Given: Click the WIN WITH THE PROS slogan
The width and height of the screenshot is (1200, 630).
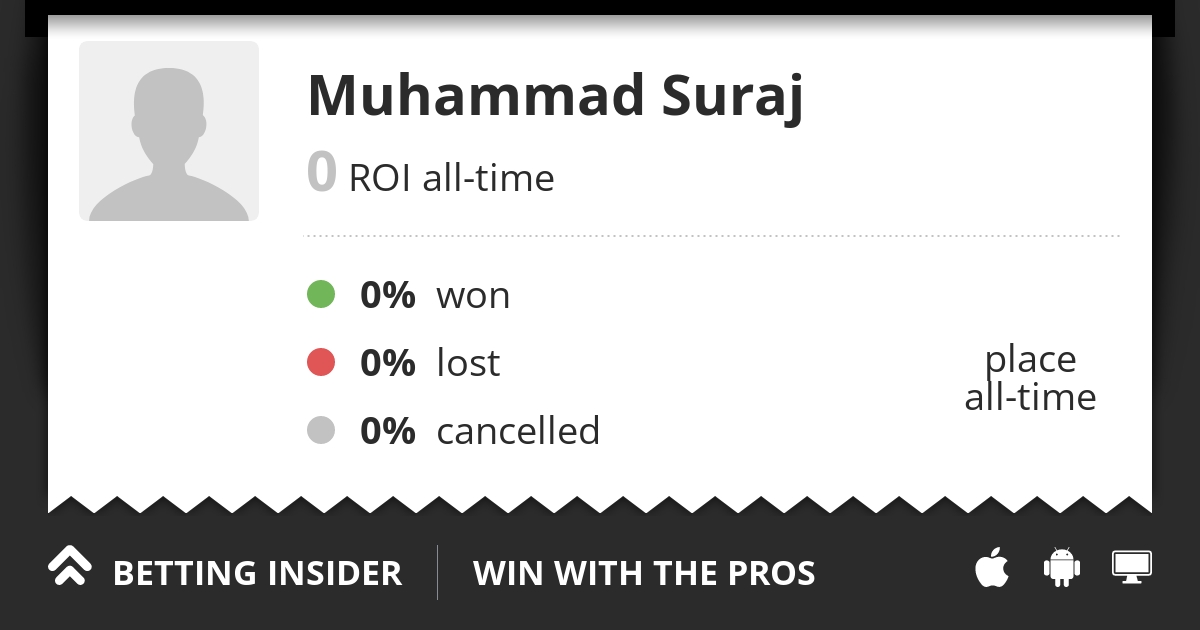Looking at the screenshot, I should pyautogui.click(x=644, y=574).
